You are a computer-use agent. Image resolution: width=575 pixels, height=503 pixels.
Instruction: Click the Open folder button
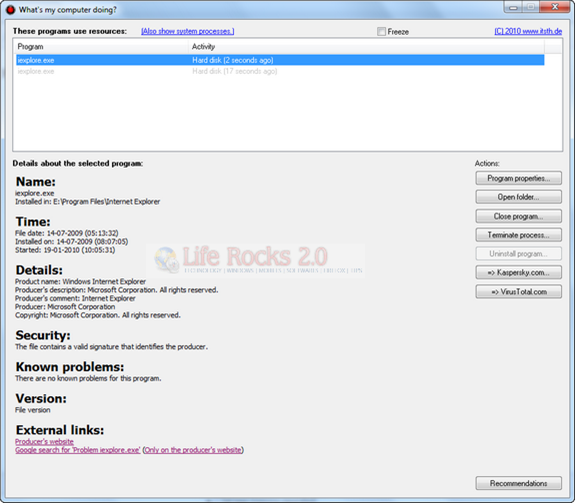[x=519, y=197]
